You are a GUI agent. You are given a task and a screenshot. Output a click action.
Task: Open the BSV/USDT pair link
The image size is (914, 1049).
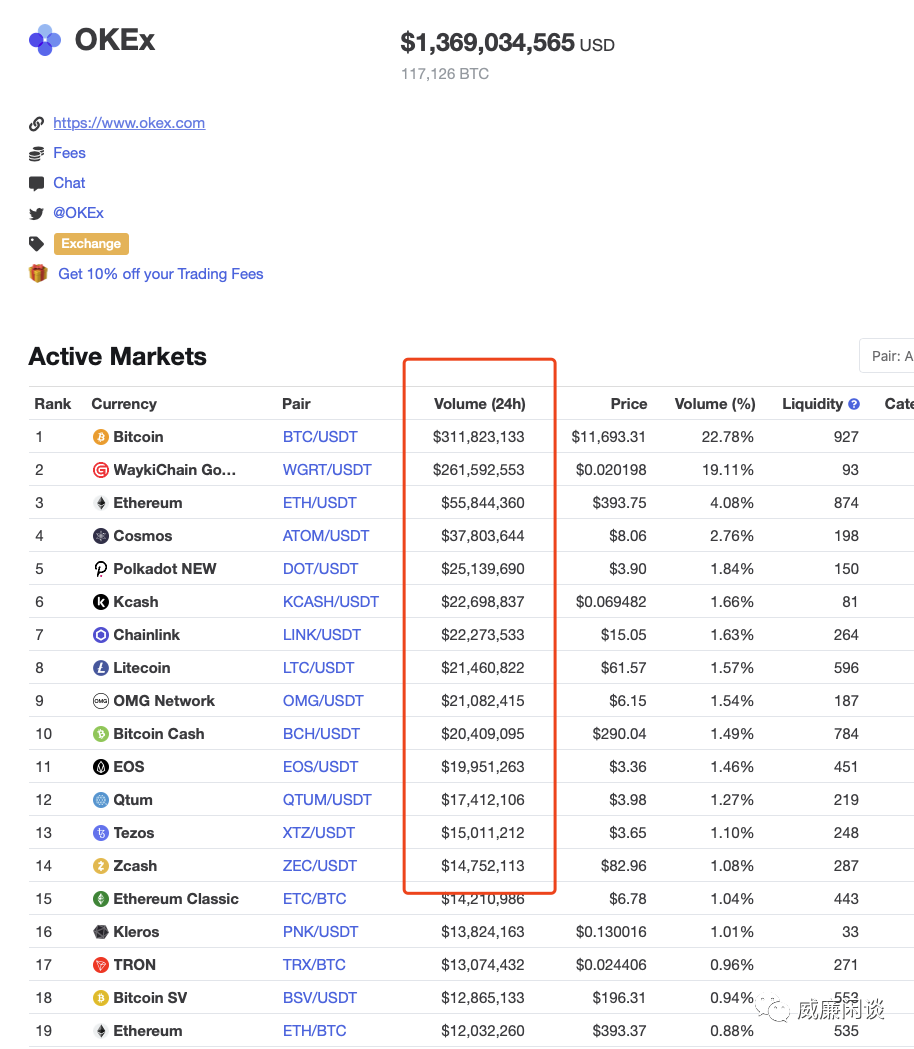[320, 998]
